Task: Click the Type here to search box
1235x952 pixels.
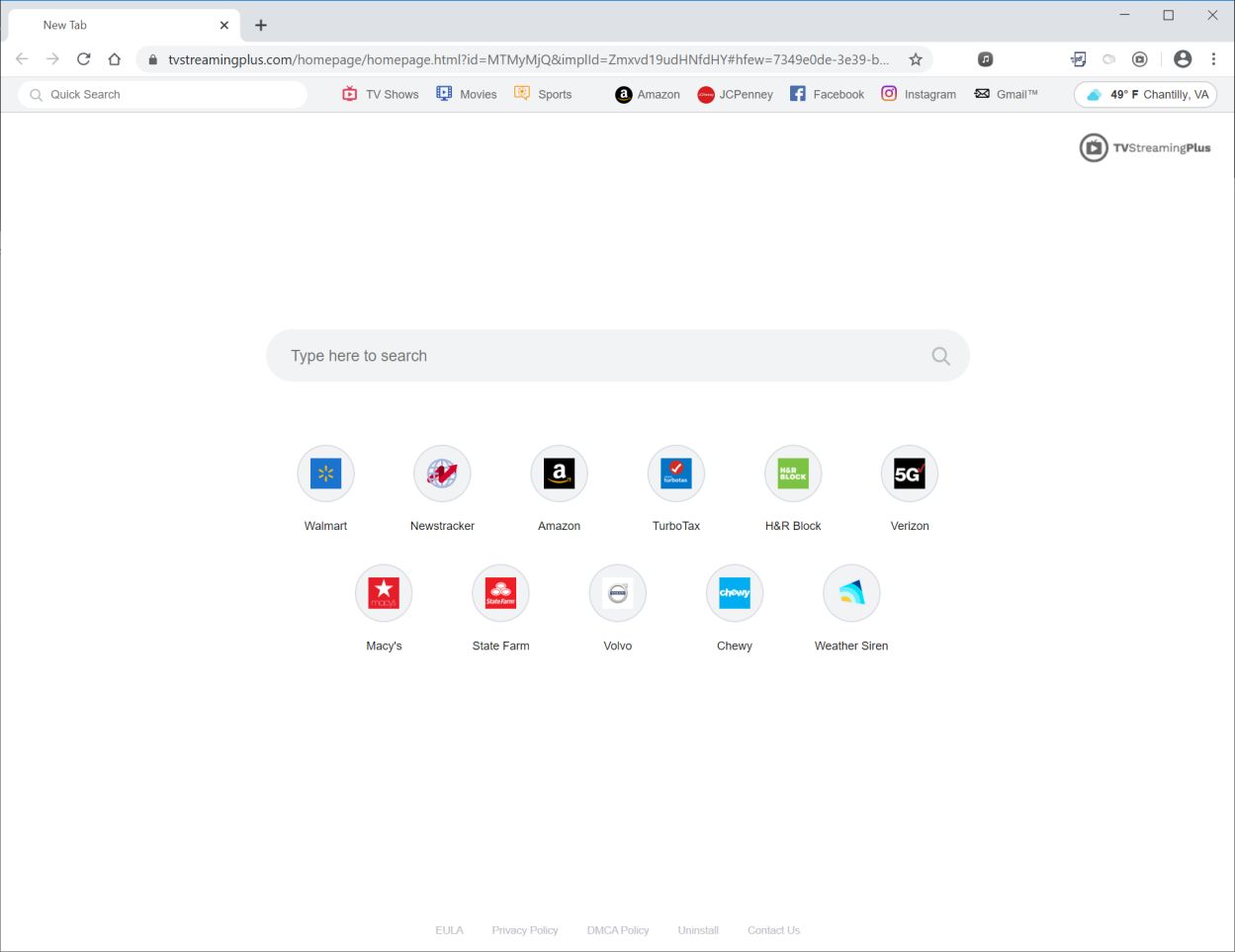Action: [x=617, y=356]
